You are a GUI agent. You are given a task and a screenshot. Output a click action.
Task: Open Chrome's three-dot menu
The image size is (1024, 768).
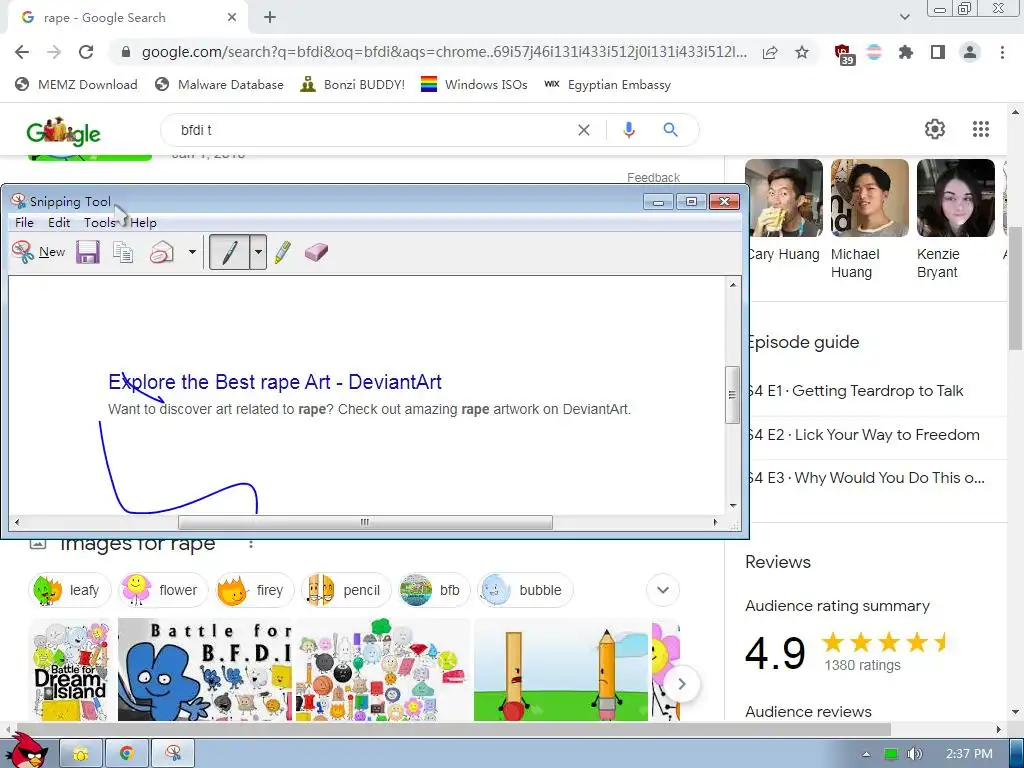point(1002,52)
